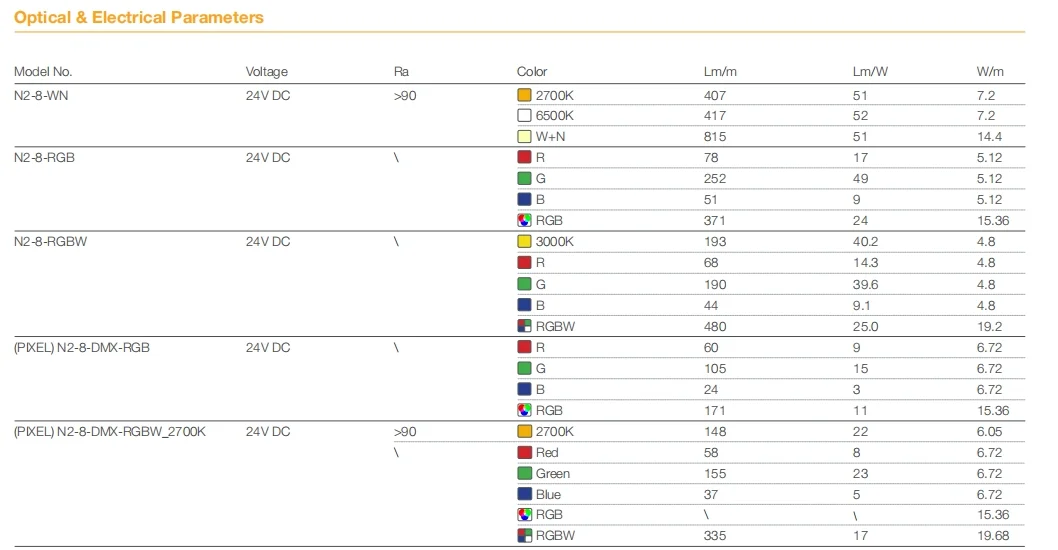Click the Optical & Electrical Parameters heading

(x=139, y=18)
